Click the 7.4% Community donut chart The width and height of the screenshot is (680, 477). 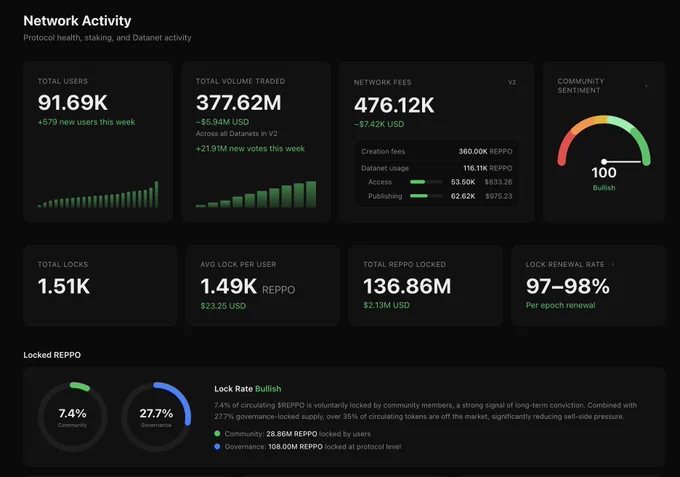72,417
